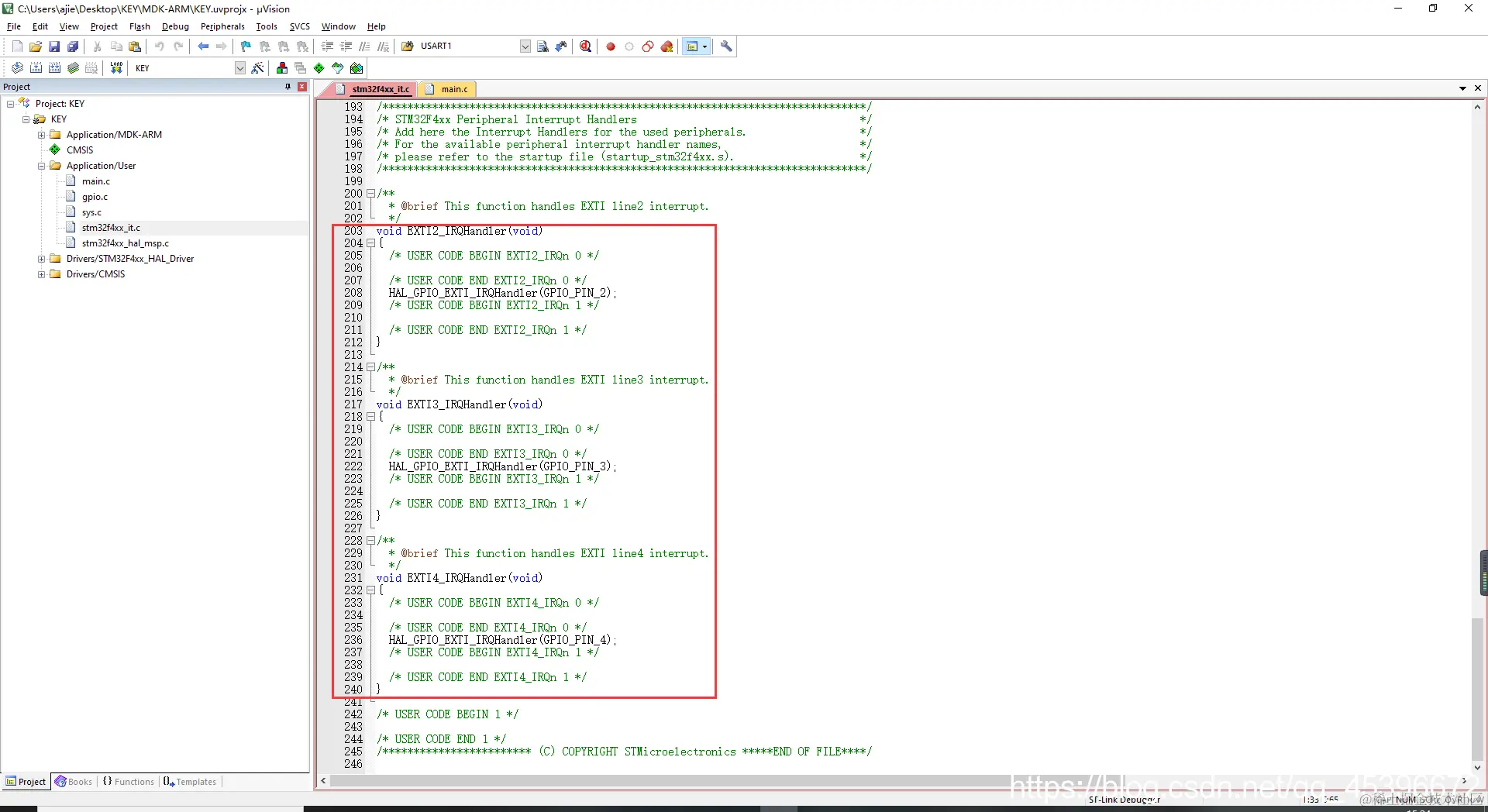Viewport: 1488px width, 812px height.
Task: Open Options for Target magic wand icon
Action: point(258,68)
